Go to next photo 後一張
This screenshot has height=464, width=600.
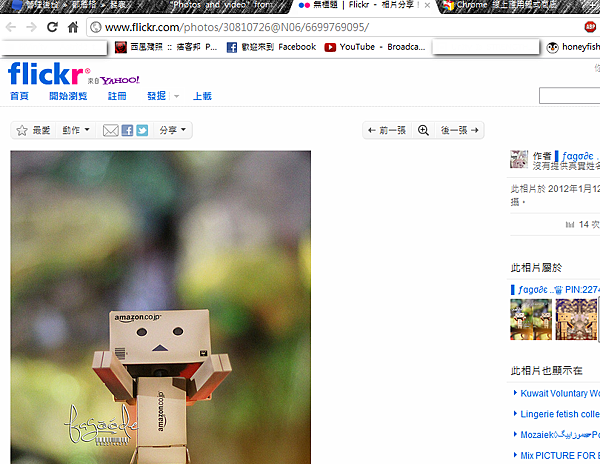(460, 130)
